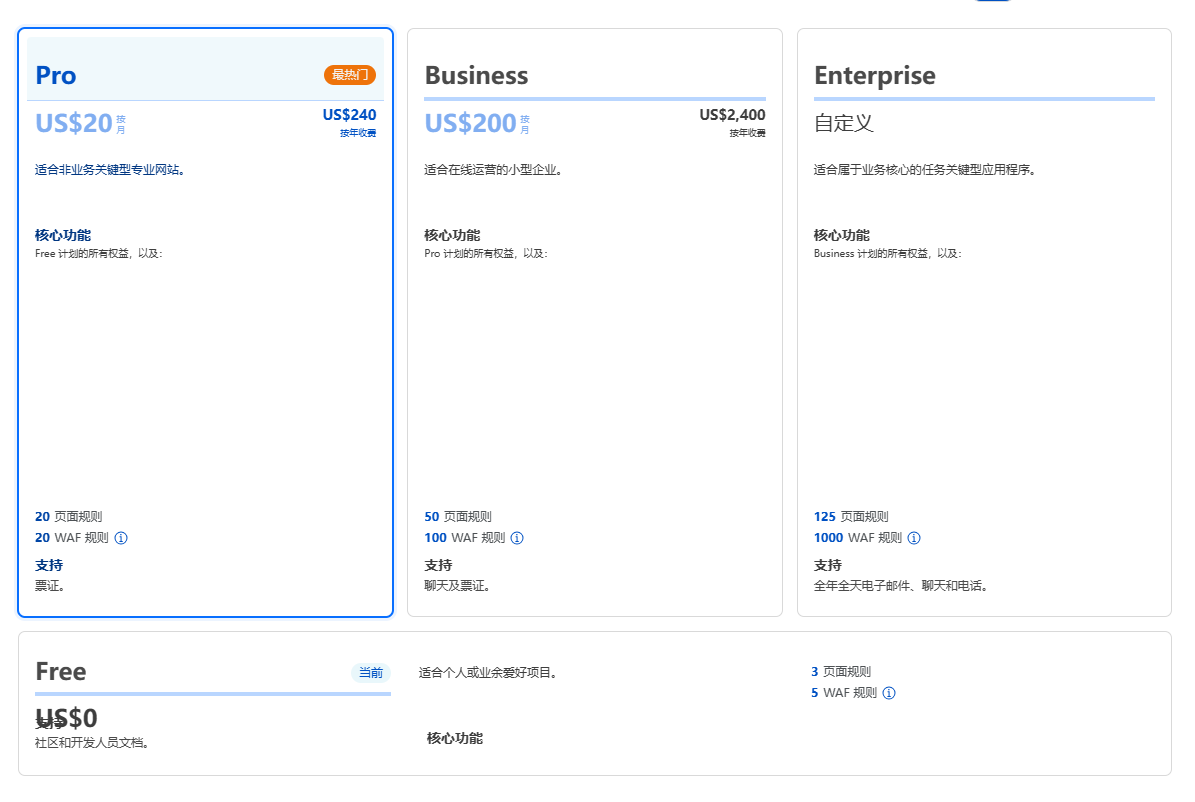Open info icon beside Enterprise's 1000 WAF 规则
This screenshot has height=802, width=1195.
coord(913,538)
